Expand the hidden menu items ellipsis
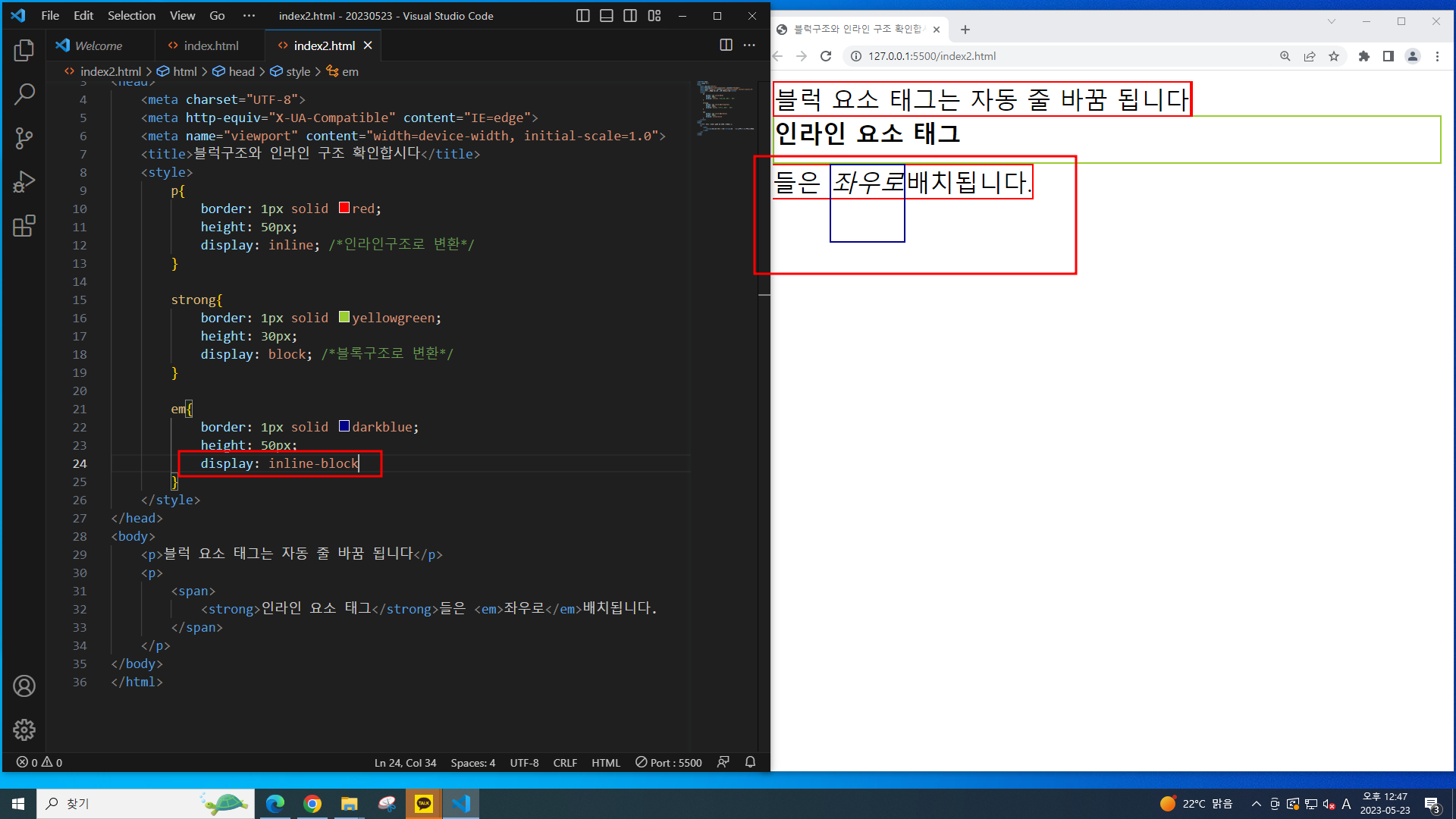 (x=249, y=16)
